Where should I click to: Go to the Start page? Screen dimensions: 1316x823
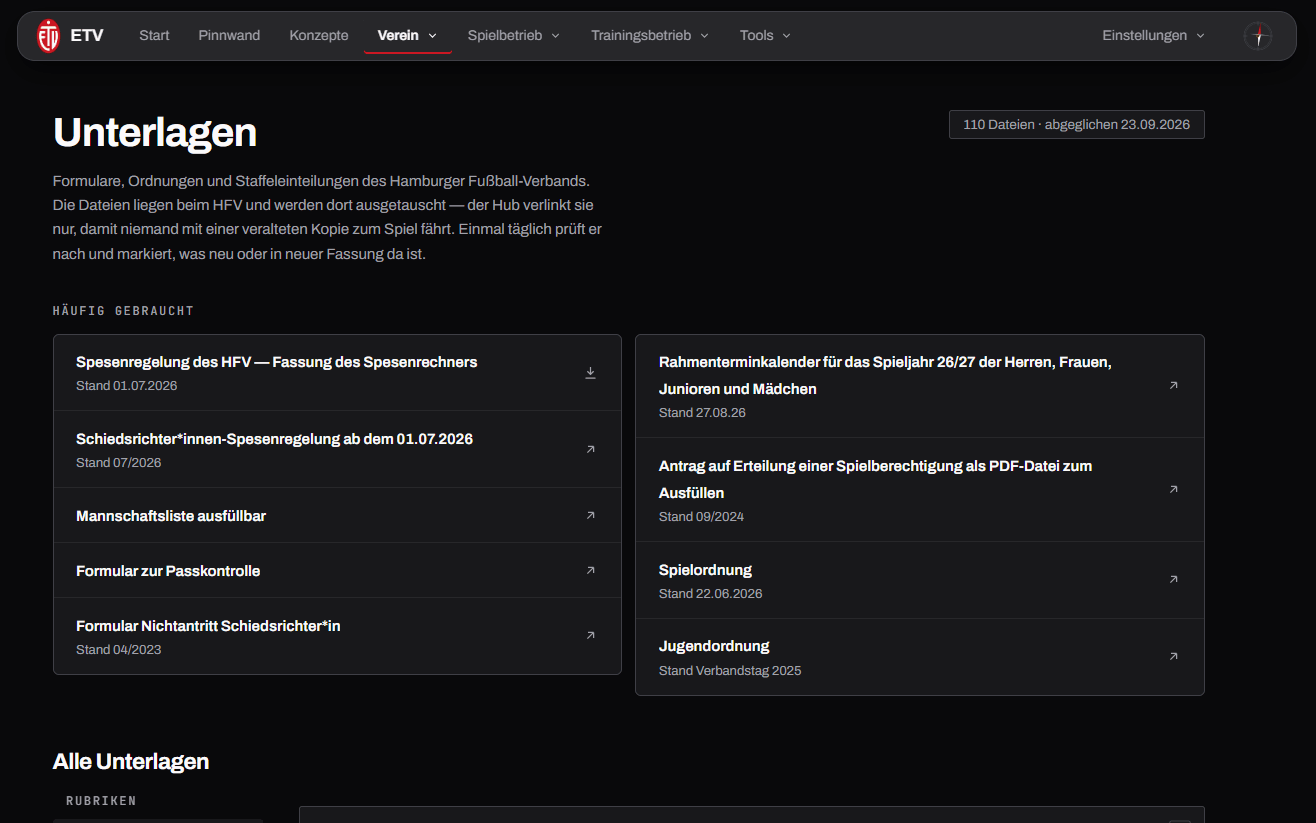(x=154, y=36)
